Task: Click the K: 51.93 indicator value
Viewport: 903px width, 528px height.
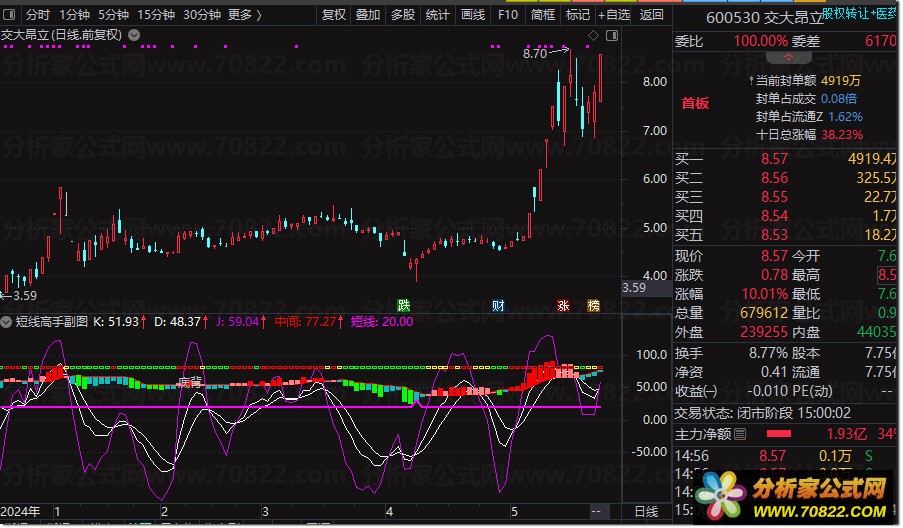Action: [119, 322]
